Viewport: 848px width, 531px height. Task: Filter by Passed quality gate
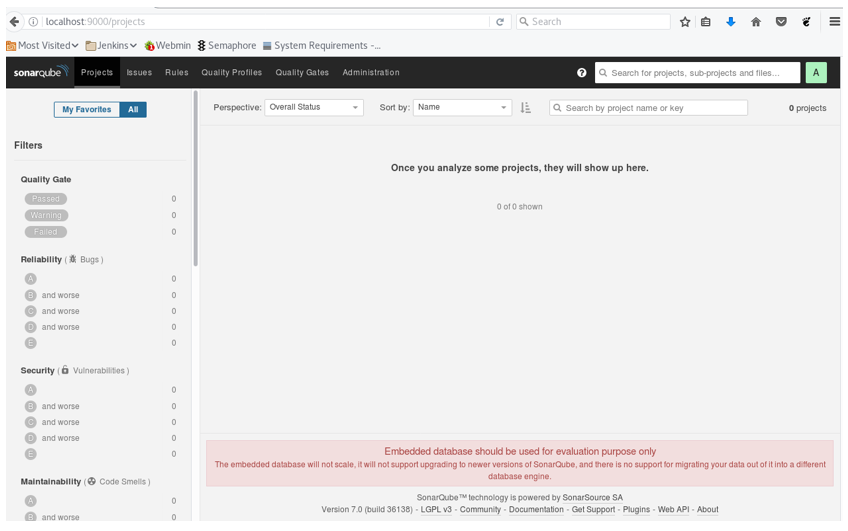[45, 199]
